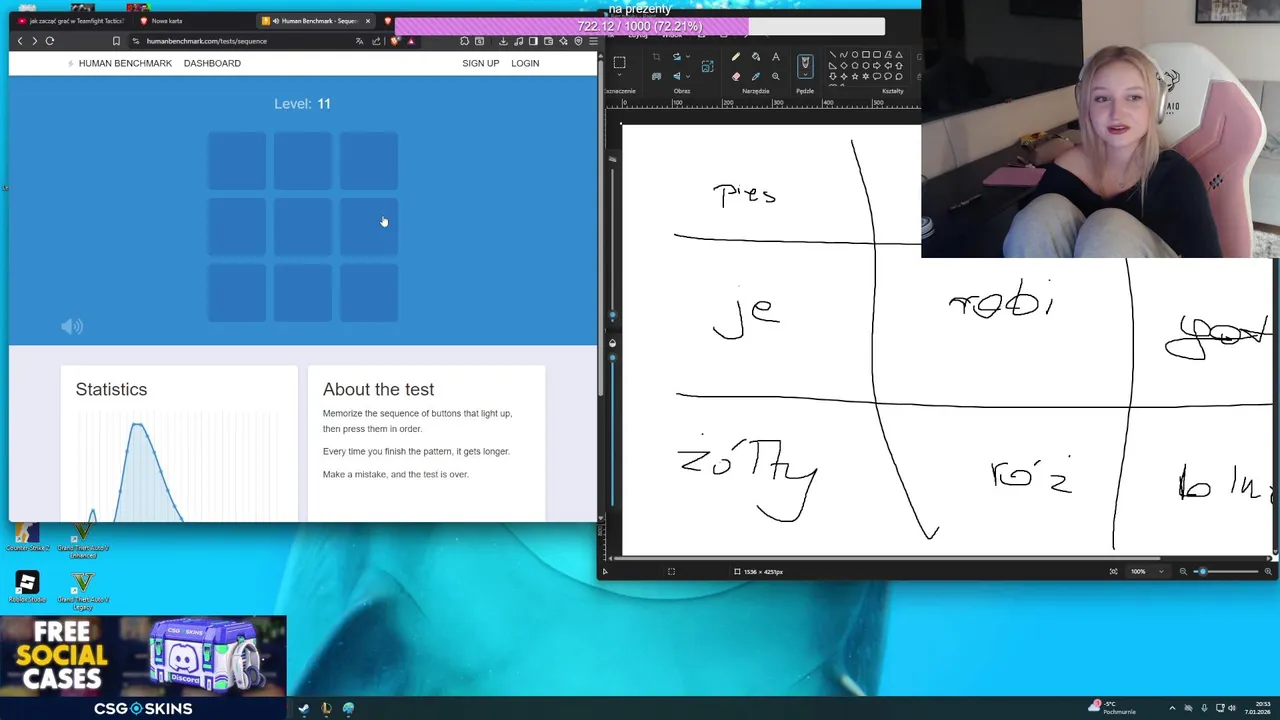Image resolution: width=1280 pixels, height=720 pixels.
Task: Select the Text tool in Paint
Action: [776, 57]
